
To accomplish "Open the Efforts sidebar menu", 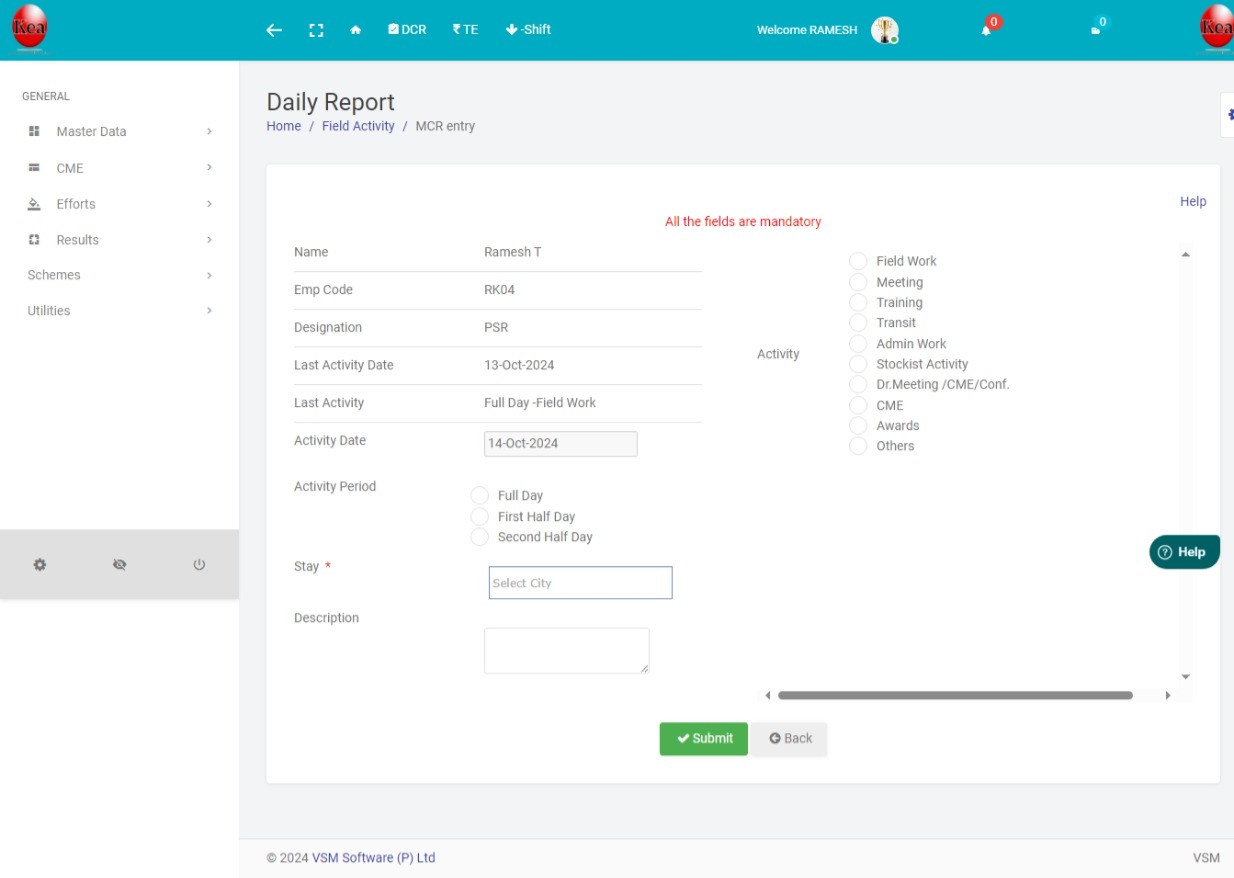I will click(x=76, y=203).
